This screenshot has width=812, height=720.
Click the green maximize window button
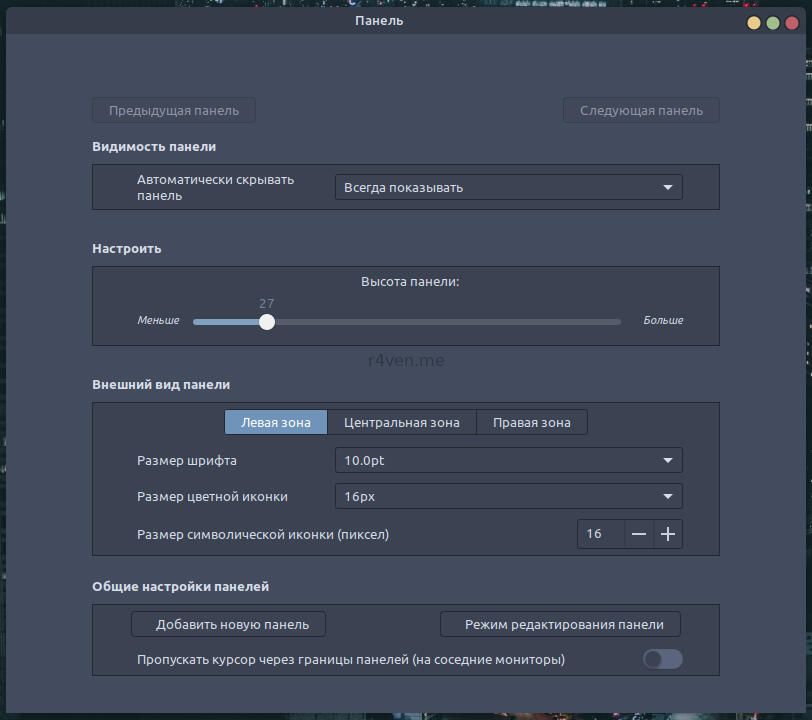(x=773, y=22)
